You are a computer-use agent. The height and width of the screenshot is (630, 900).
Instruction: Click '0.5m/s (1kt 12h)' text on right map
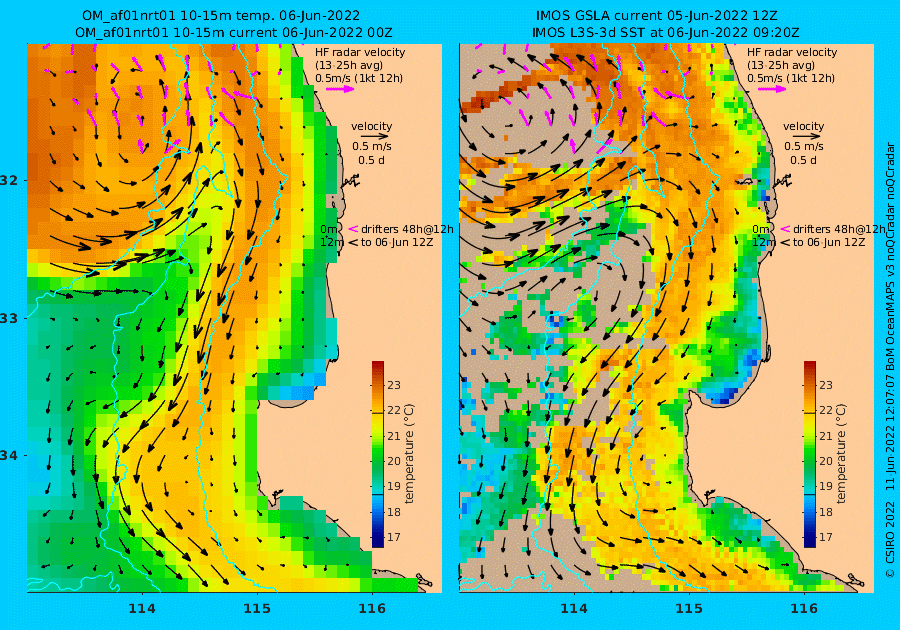pos(791,78)
